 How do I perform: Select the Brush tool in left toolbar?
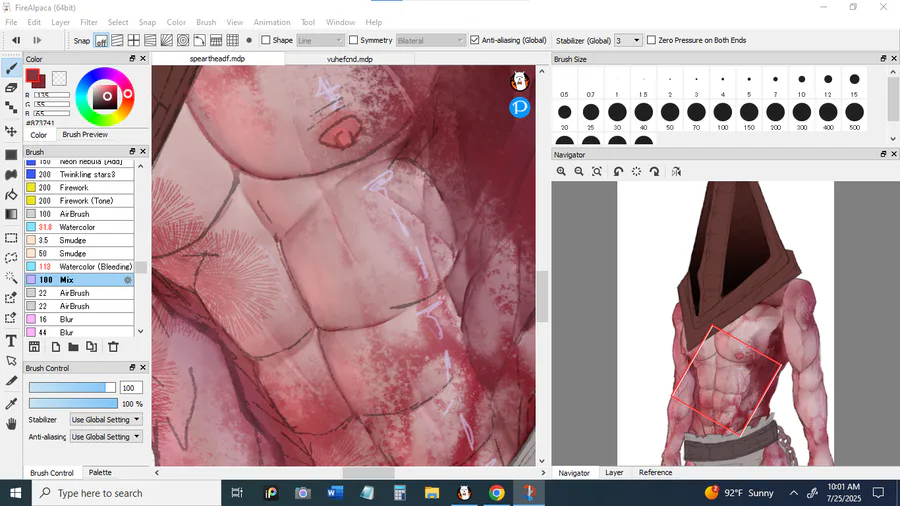coord(11,69)
